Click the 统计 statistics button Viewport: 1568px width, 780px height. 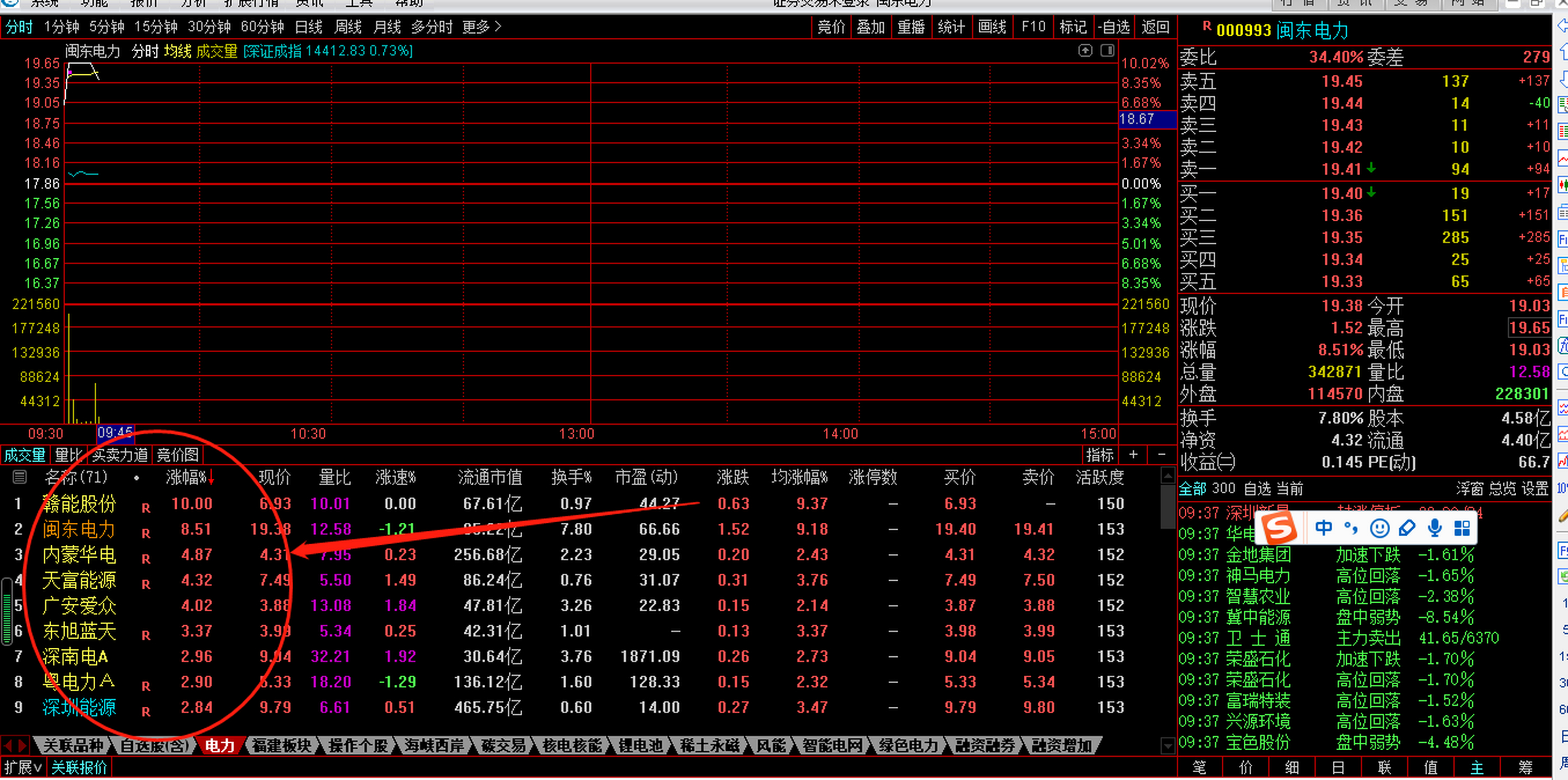(x=951, y=27)
